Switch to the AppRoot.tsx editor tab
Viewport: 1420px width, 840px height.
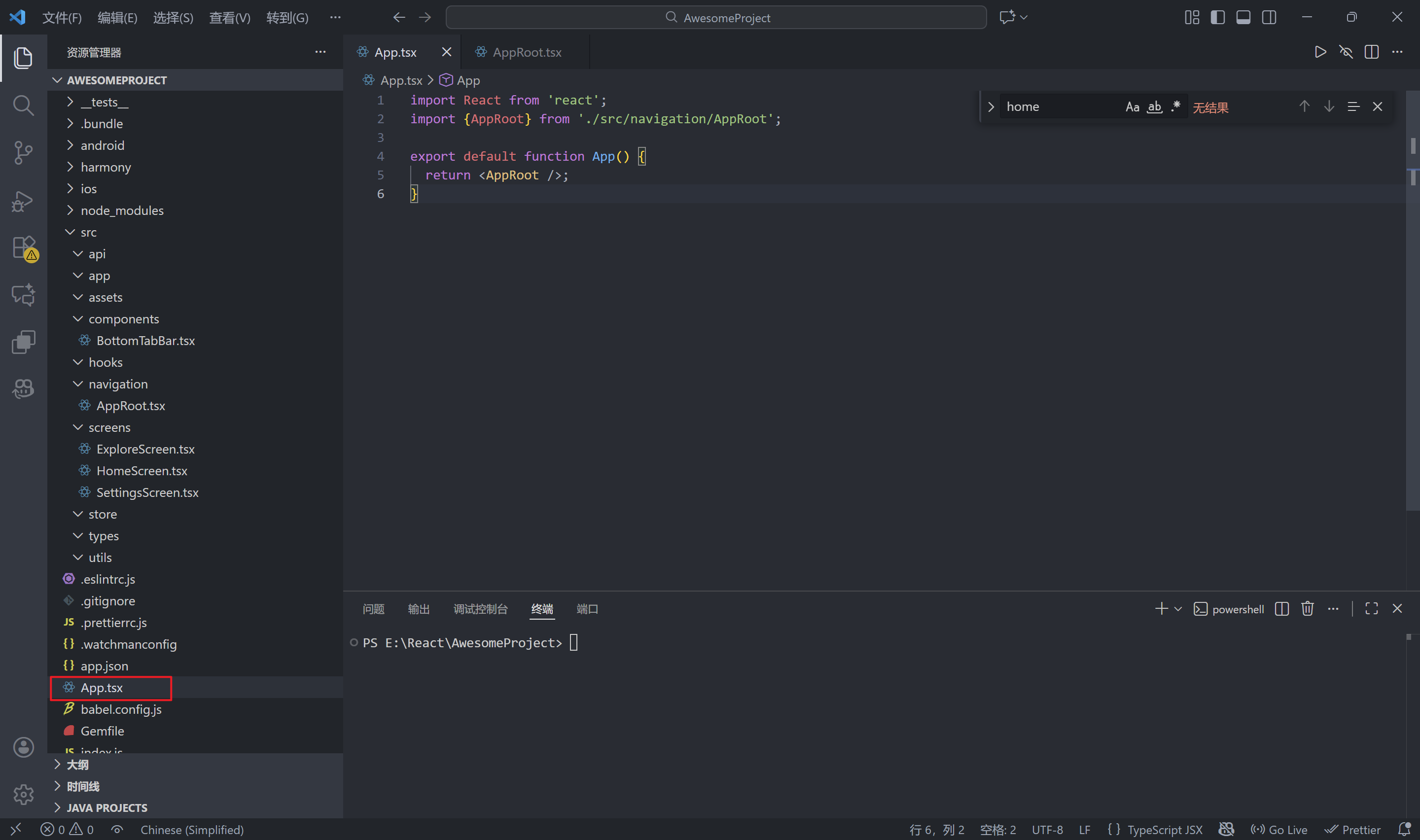coord(527,52)
